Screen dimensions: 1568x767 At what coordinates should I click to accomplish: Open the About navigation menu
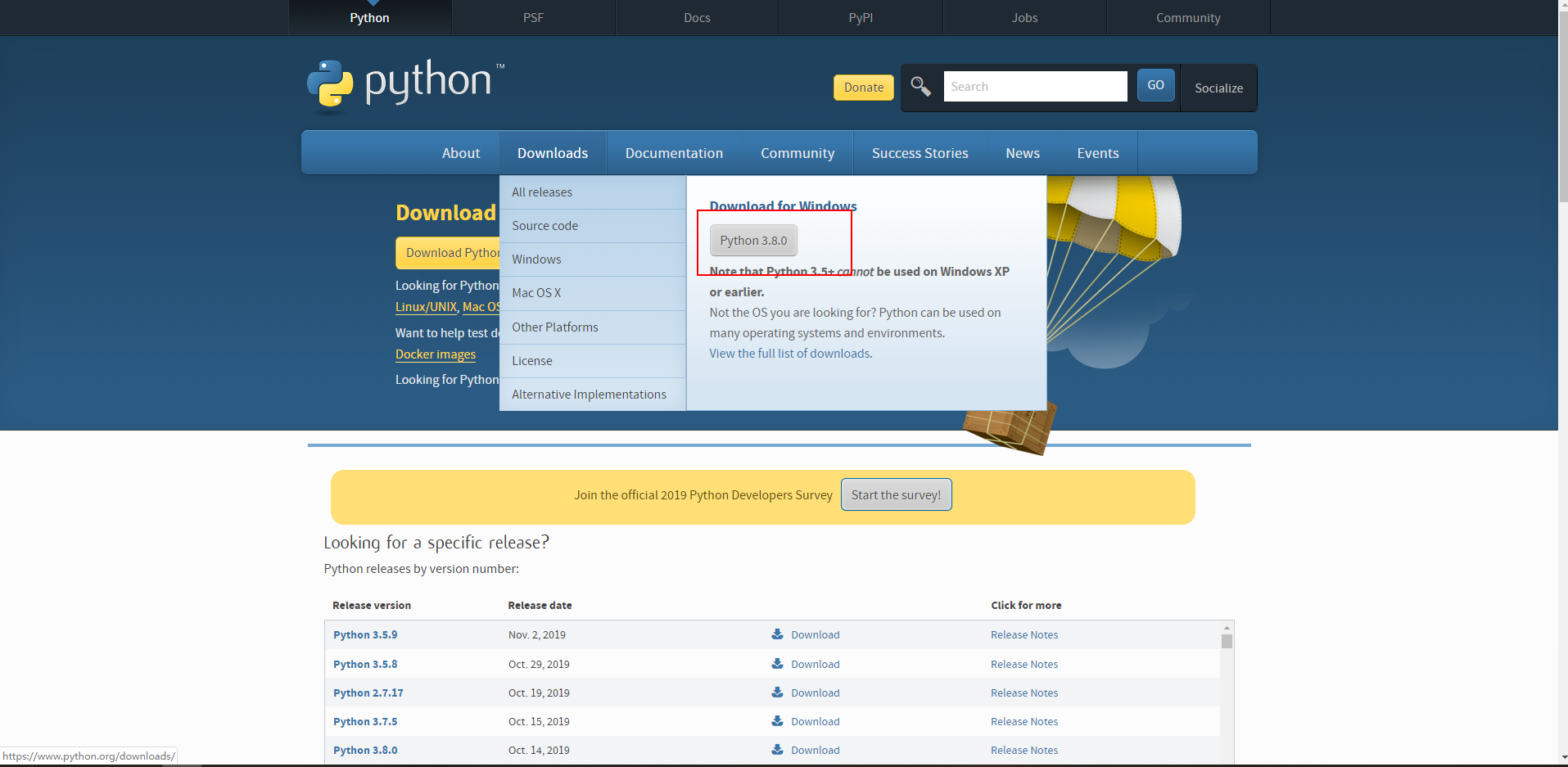point(460,152)
